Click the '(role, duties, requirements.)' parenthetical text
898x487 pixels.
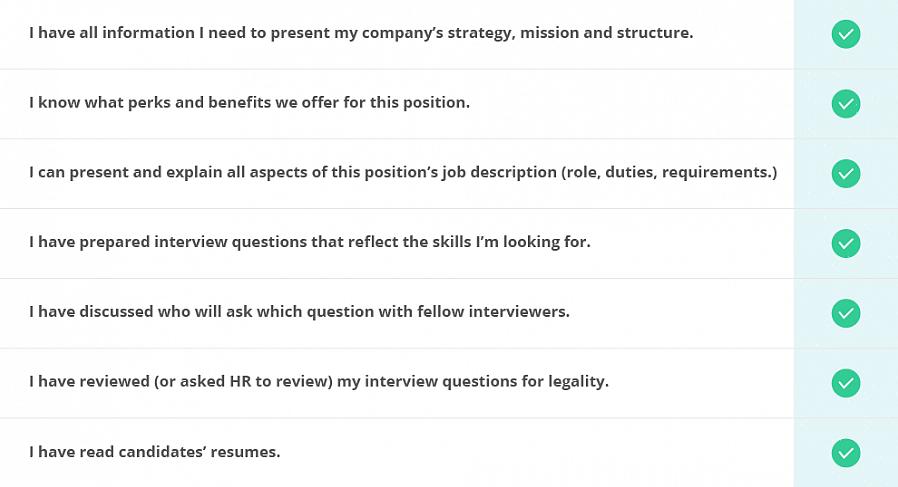coord(669,172)
